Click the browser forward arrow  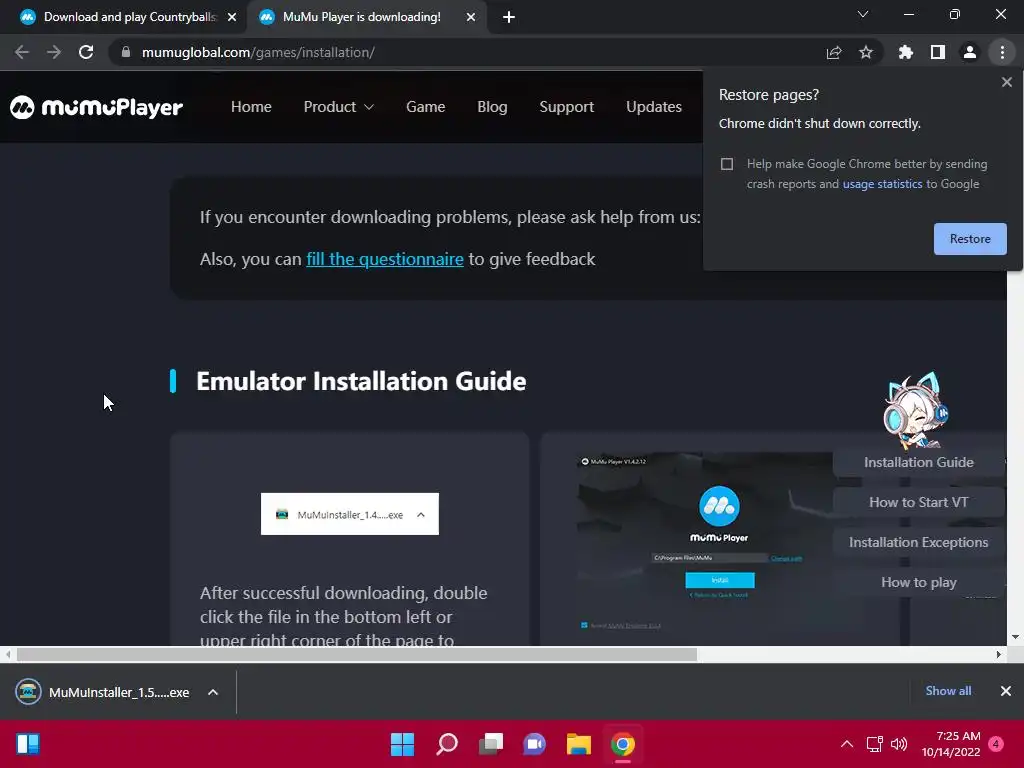[54, 52]
